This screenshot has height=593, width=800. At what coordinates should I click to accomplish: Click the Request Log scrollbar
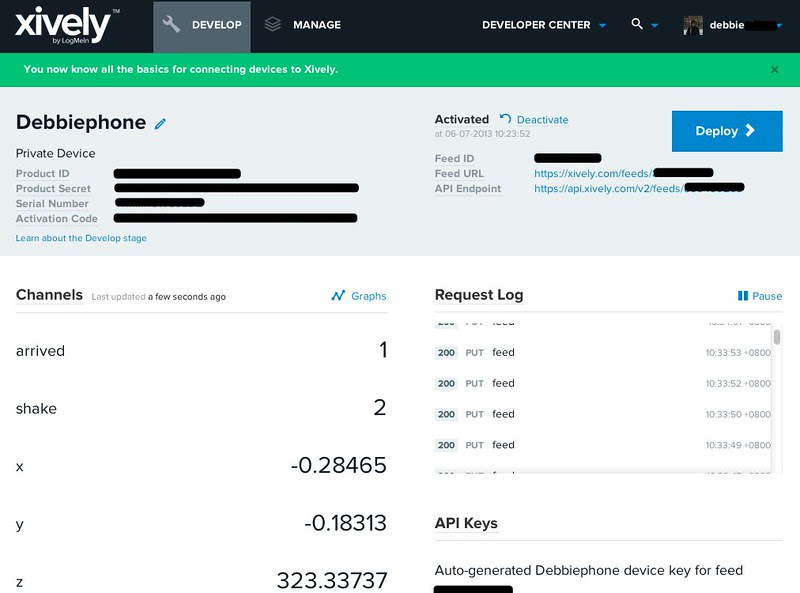pyautogui.click(x=777, y=337)
